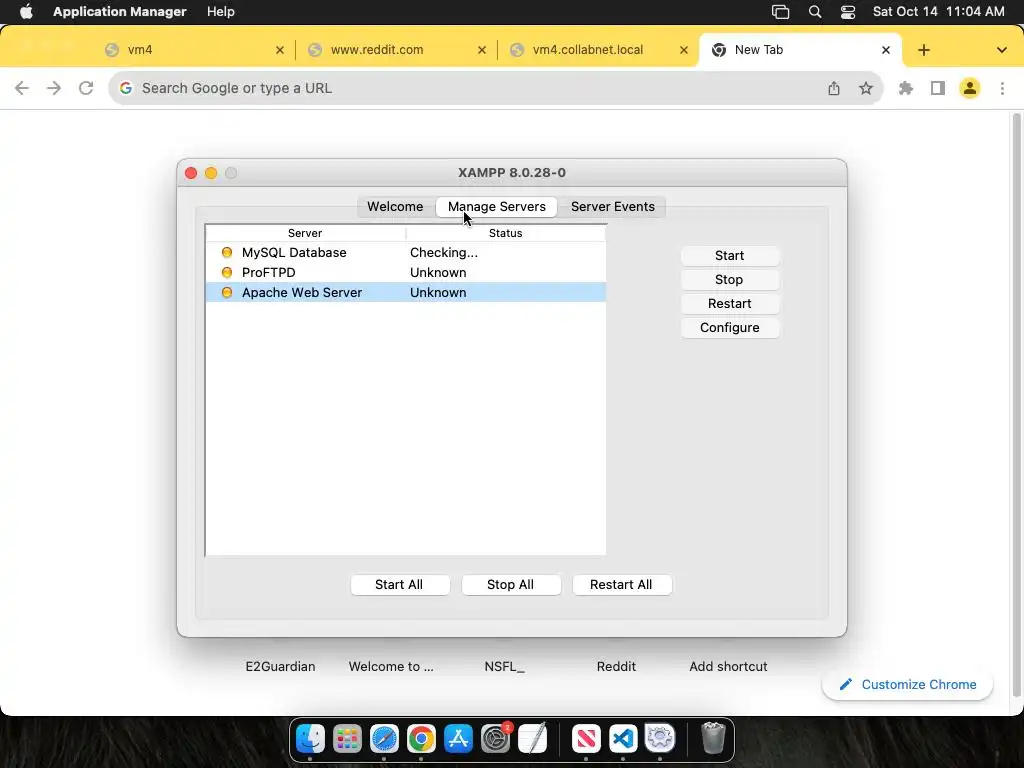
Task: Click the Stop All button
Action: (511, 584)
